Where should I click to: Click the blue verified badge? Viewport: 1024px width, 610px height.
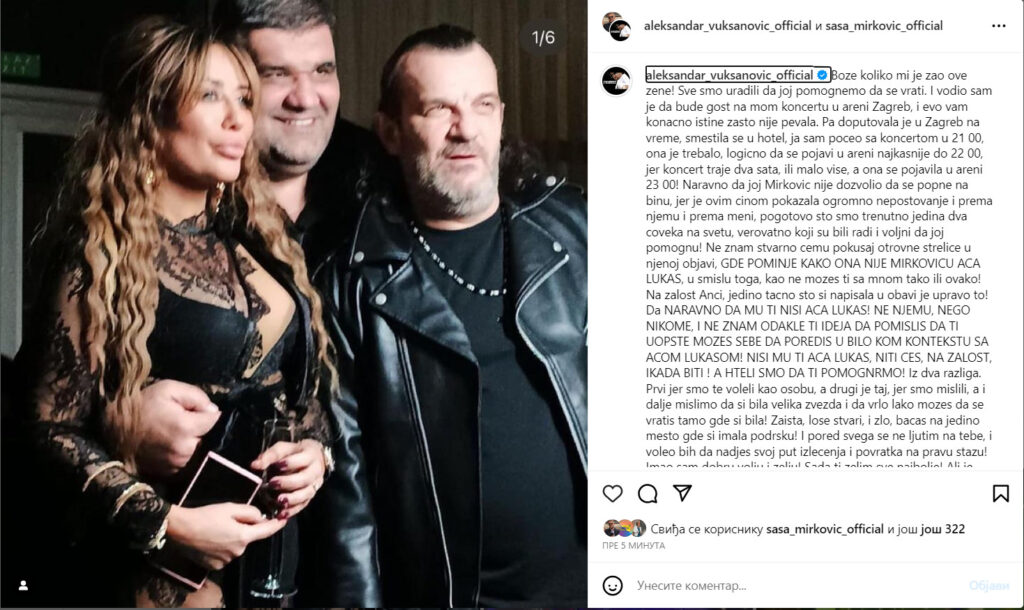(822, 75)
